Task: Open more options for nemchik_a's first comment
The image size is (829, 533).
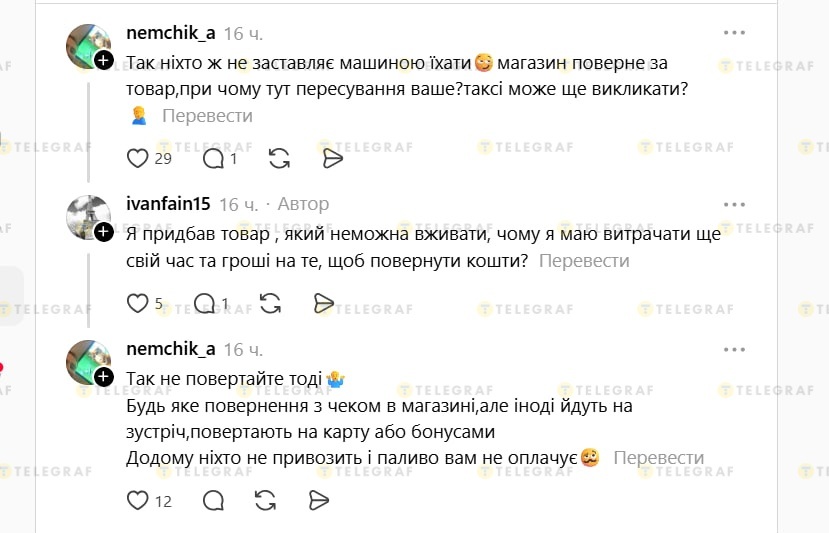Action: tap(735, 33)
